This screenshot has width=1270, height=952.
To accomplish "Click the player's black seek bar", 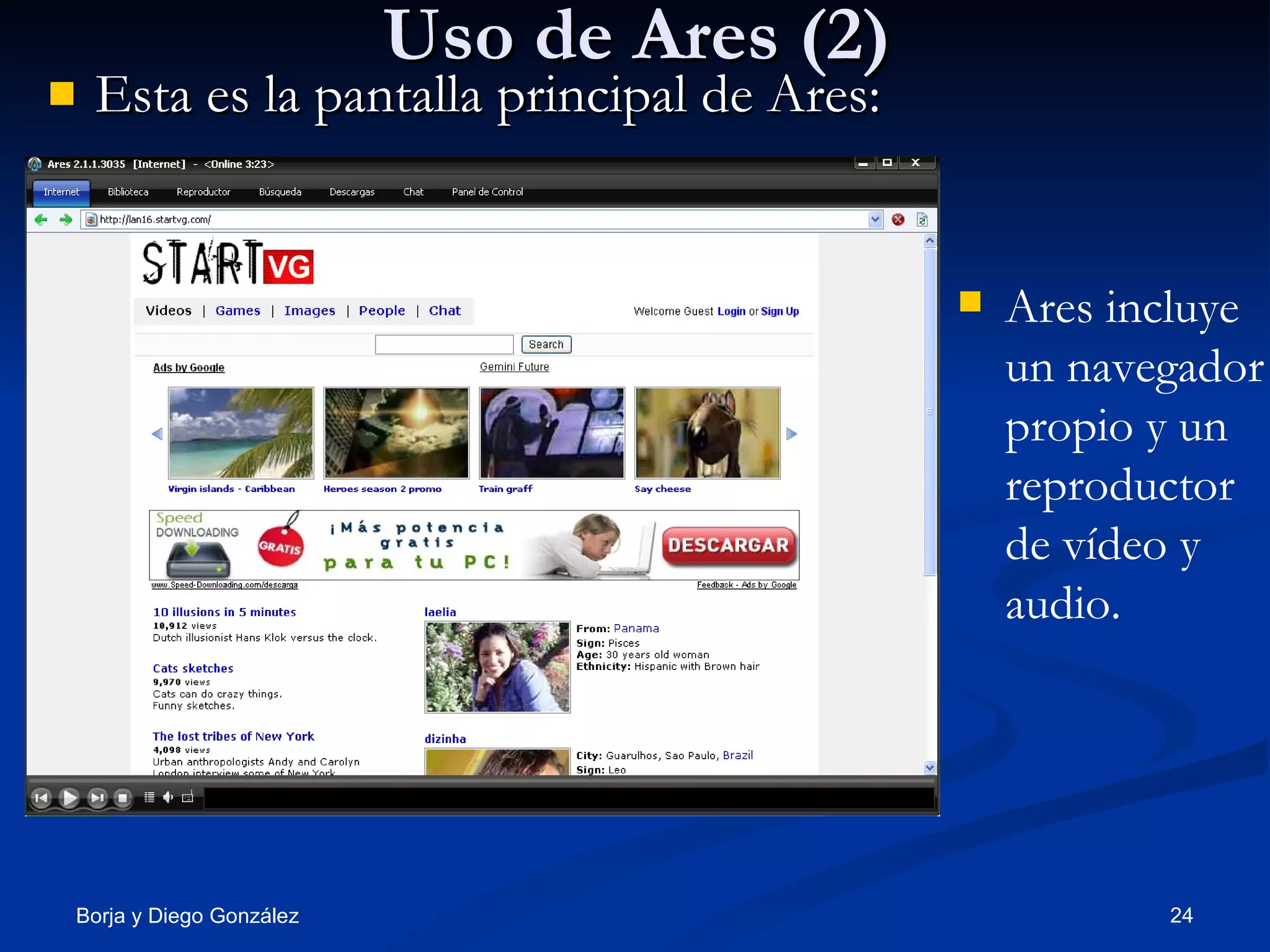I will click(x=569, y=798).
